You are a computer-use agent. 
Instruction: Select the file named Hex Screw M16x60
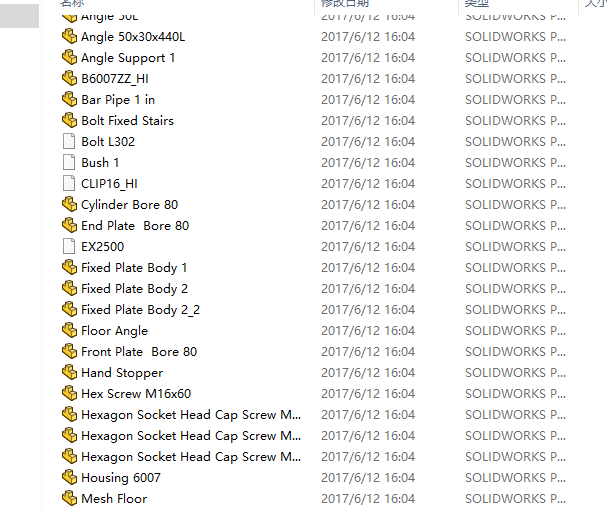click(136, 394)
